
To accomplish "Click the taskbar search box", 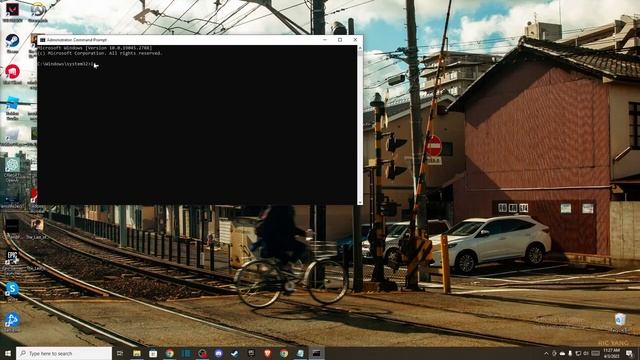I will pos(64,353).
